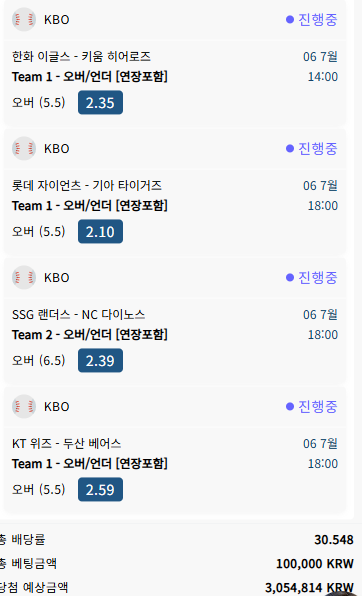
Task: Click the 진행중 status dot on the Hanwha Eagles card
Action: (x=290, y=19)
